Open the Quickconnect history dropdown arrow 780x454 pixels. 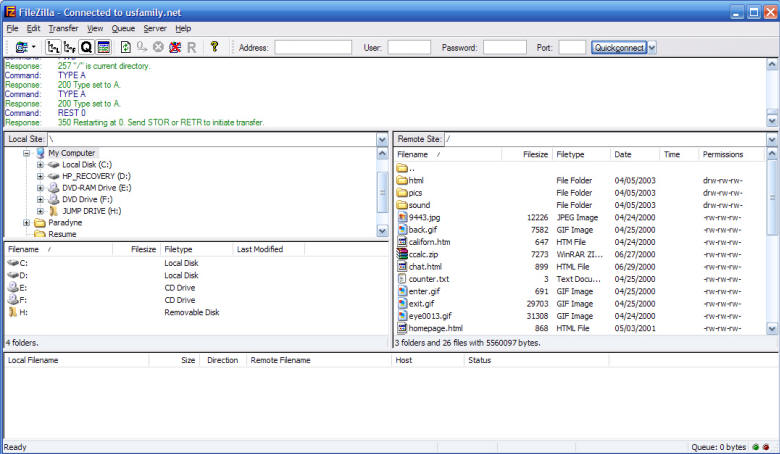(x=652, y=48)
